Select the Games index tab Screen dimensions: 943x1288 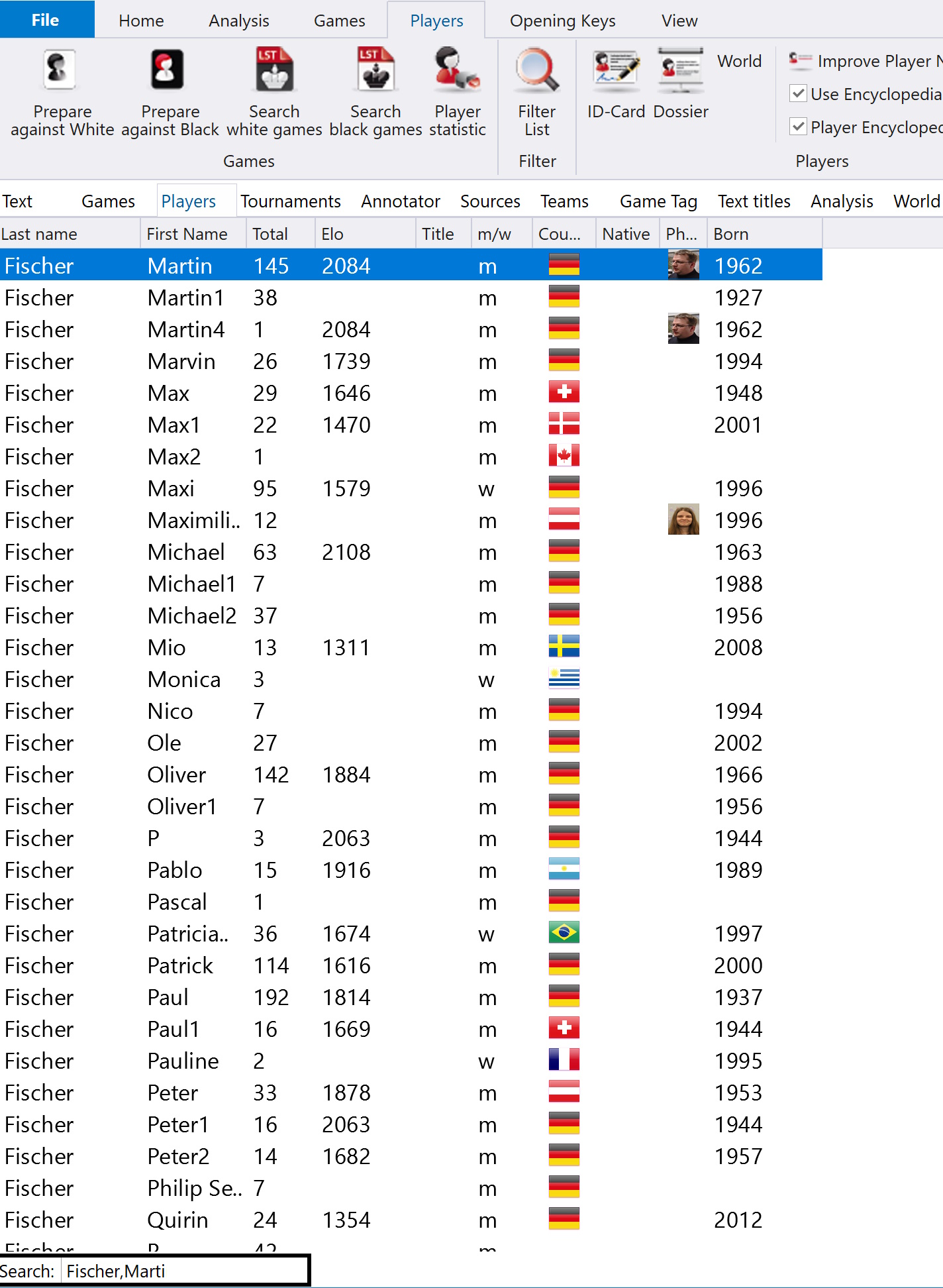pos(108,201)
